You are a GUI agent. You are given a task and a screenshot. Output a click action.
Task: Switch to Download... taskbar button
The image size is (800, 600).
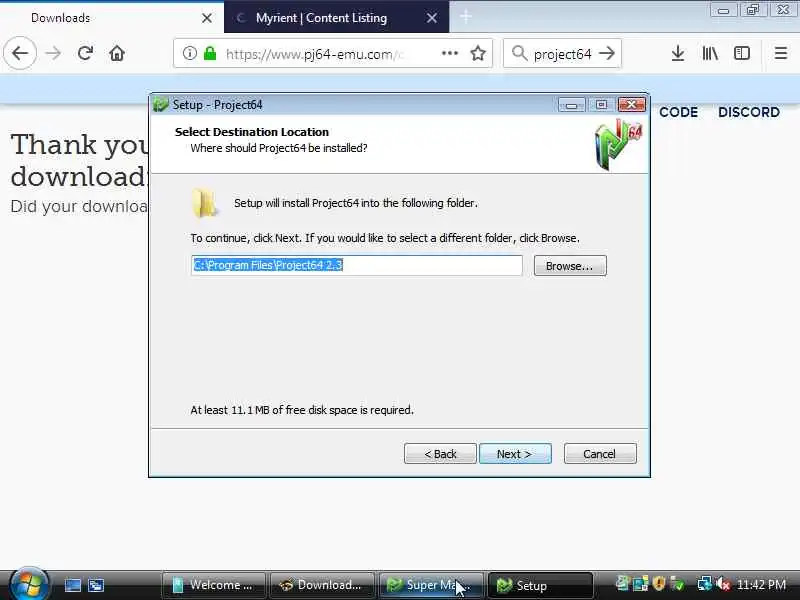coord(322,585)
